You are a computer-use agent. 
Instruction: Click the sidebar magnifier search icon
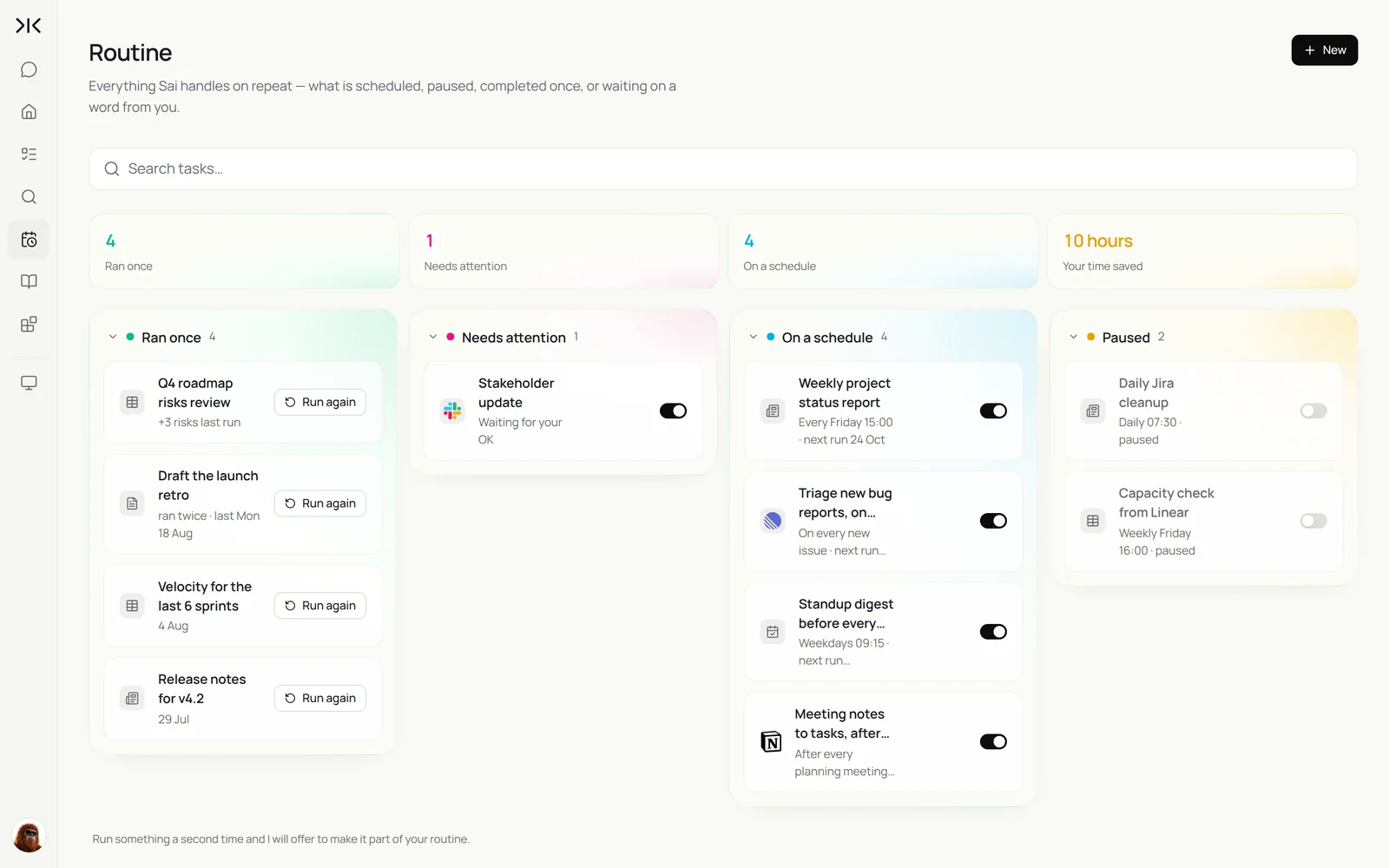pos(29,196)
